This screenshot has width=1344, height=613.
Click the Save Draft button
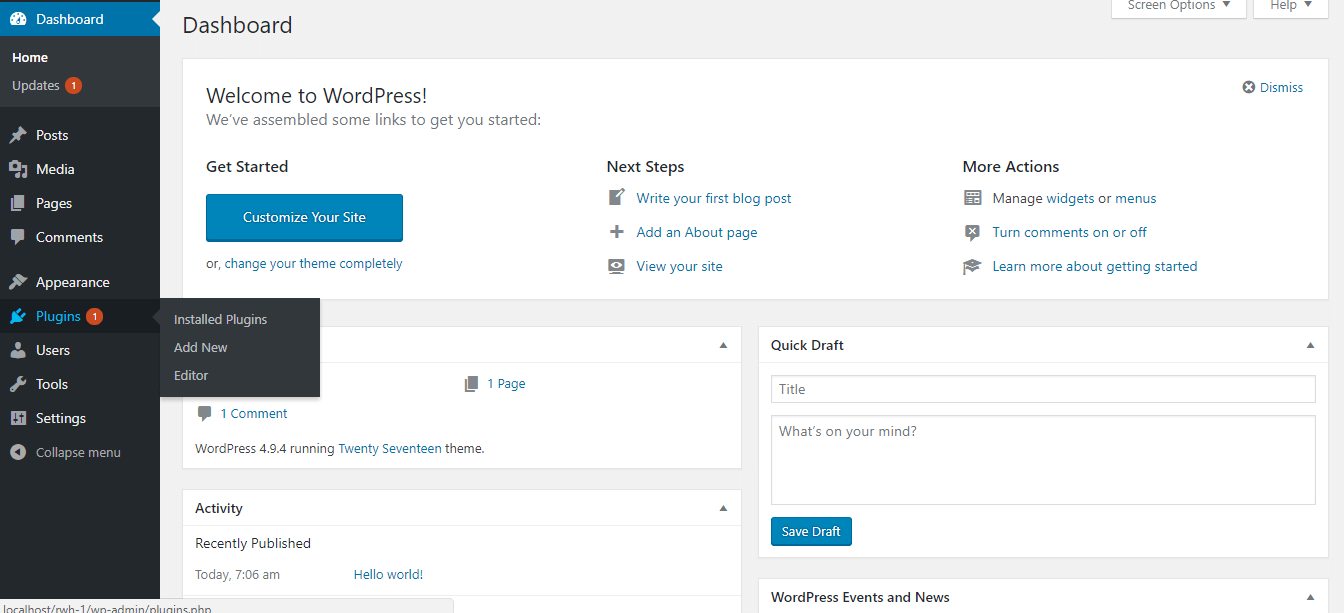tap(811, 531)
